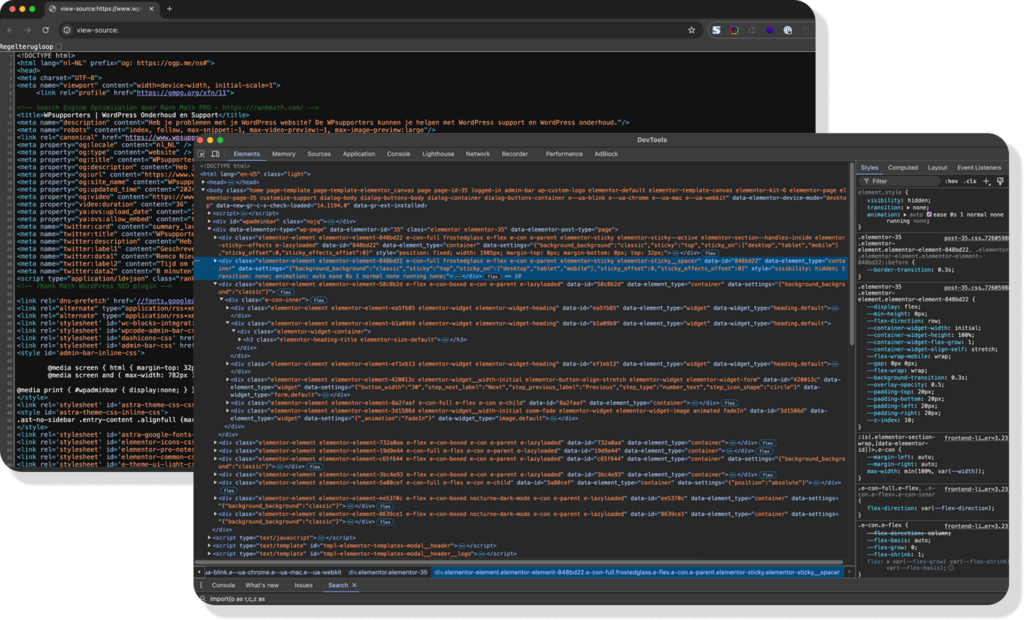1024x620 pixels.
Task: Toggle the device toolbar icon in DevTools
Action: (216, 154)
